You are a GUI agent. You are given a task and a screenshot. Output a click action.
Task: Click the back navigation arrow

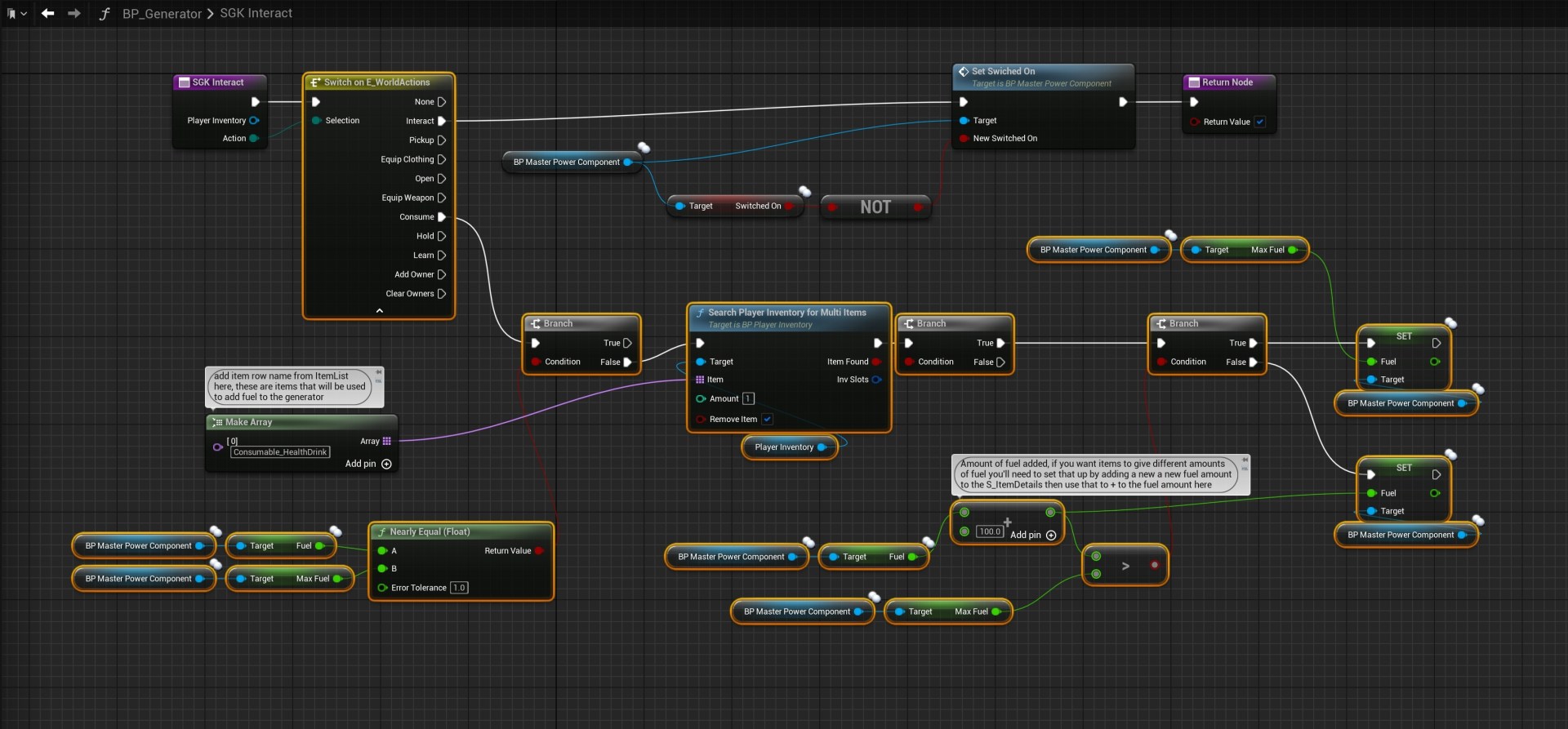point(48,13)
